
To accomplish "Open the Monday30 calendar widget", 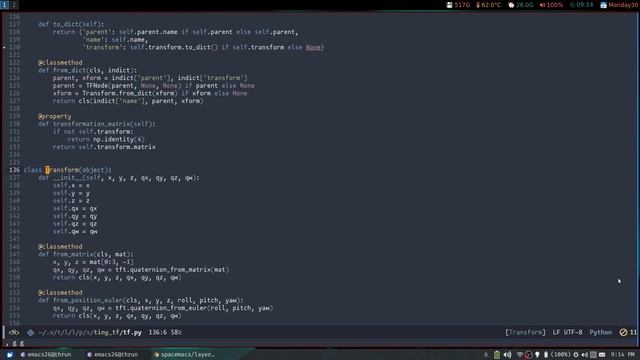I will (x=619, y=5).
